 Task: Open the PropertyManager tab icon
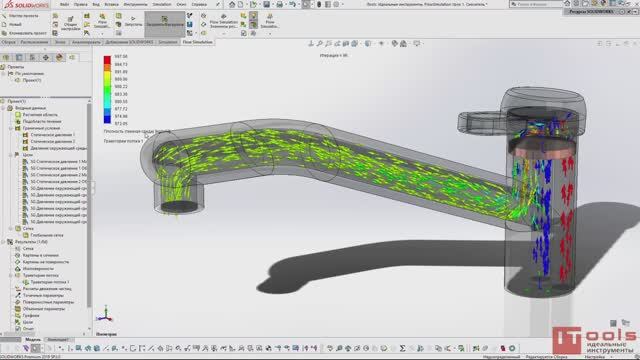point(19,58)
